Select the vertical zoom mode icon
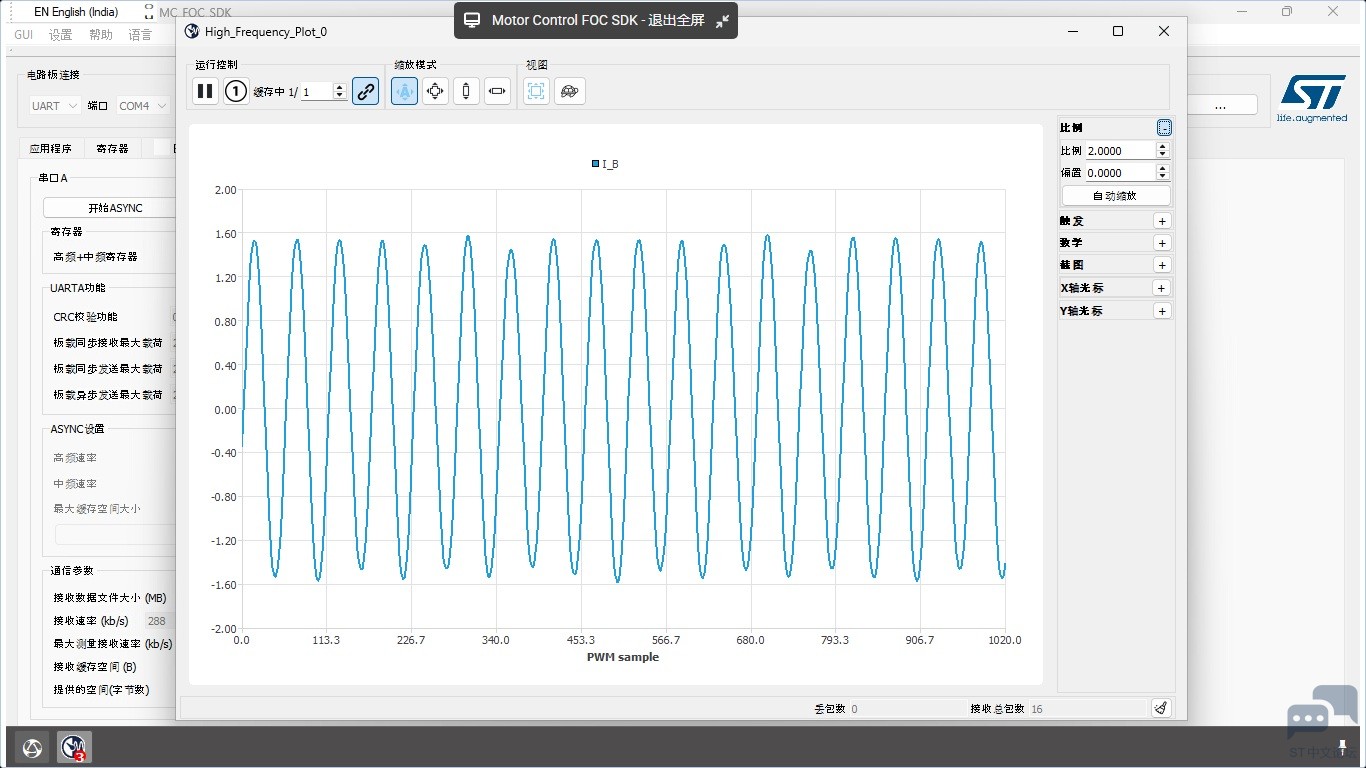Viewport: 1366px width, 768px height. pyautogui.click(x=466, y=91)
